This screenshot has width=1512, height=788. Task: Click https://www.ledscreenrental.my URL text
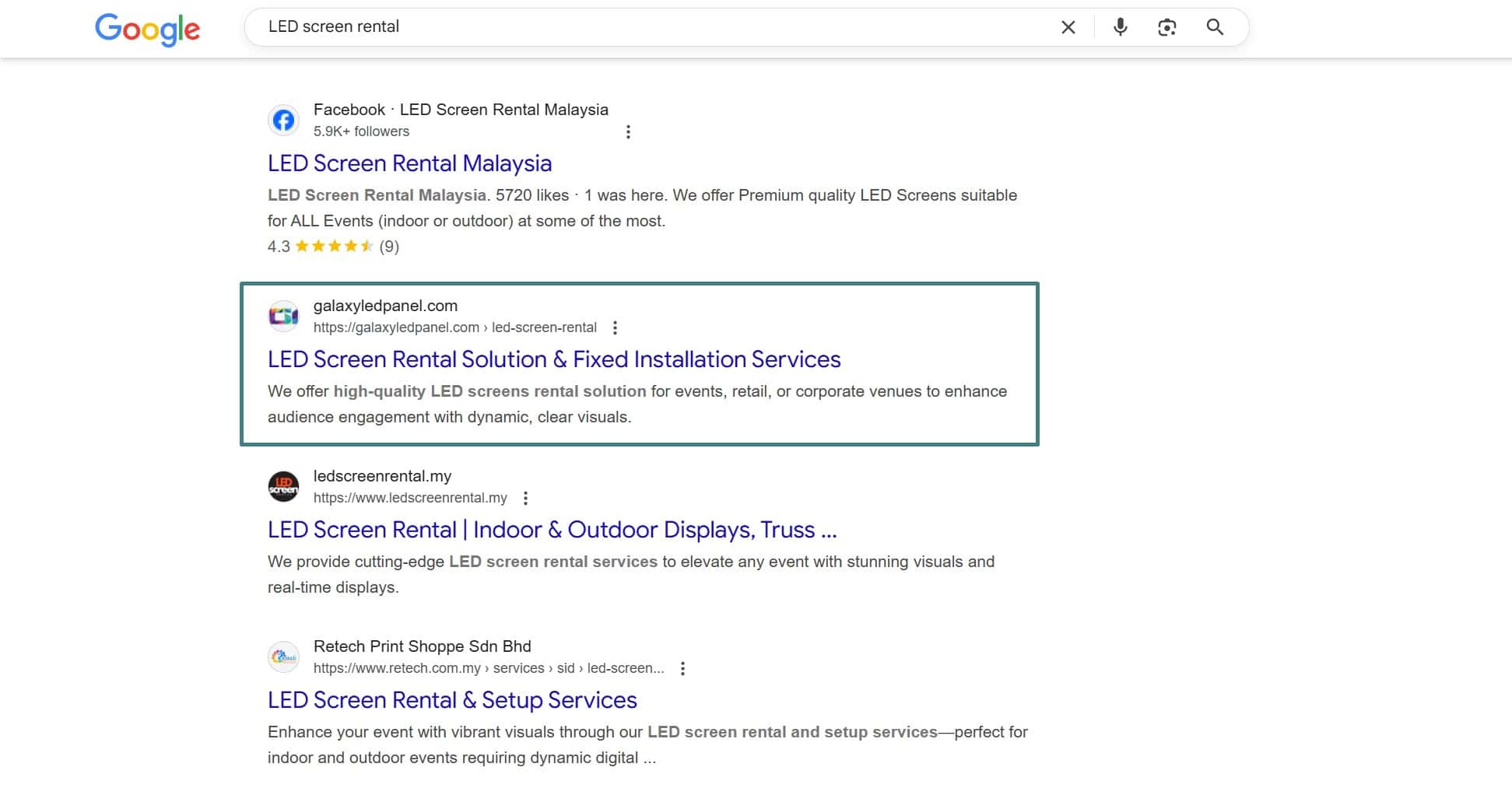[x=410, y=498]
